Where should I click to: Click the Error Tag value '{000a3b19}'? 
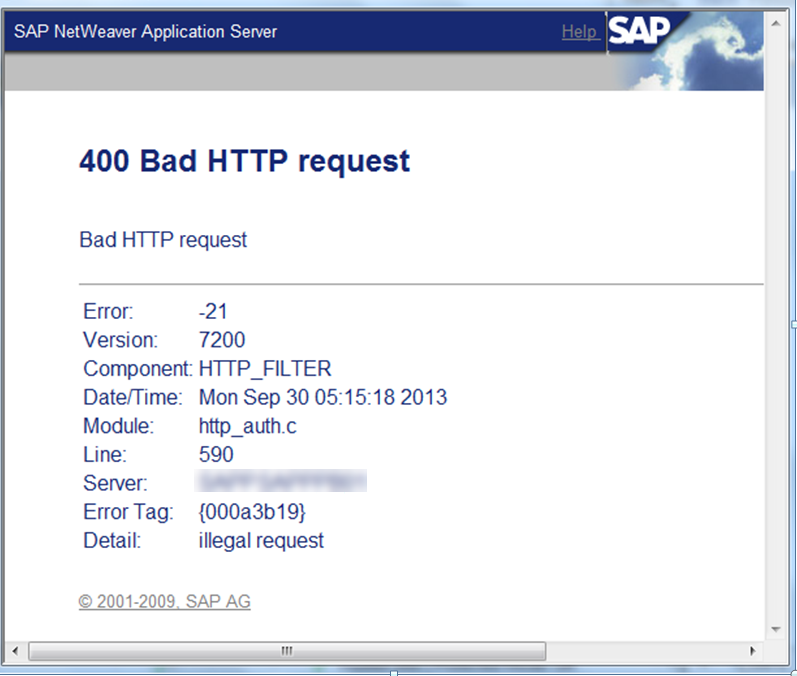(252, 512)
